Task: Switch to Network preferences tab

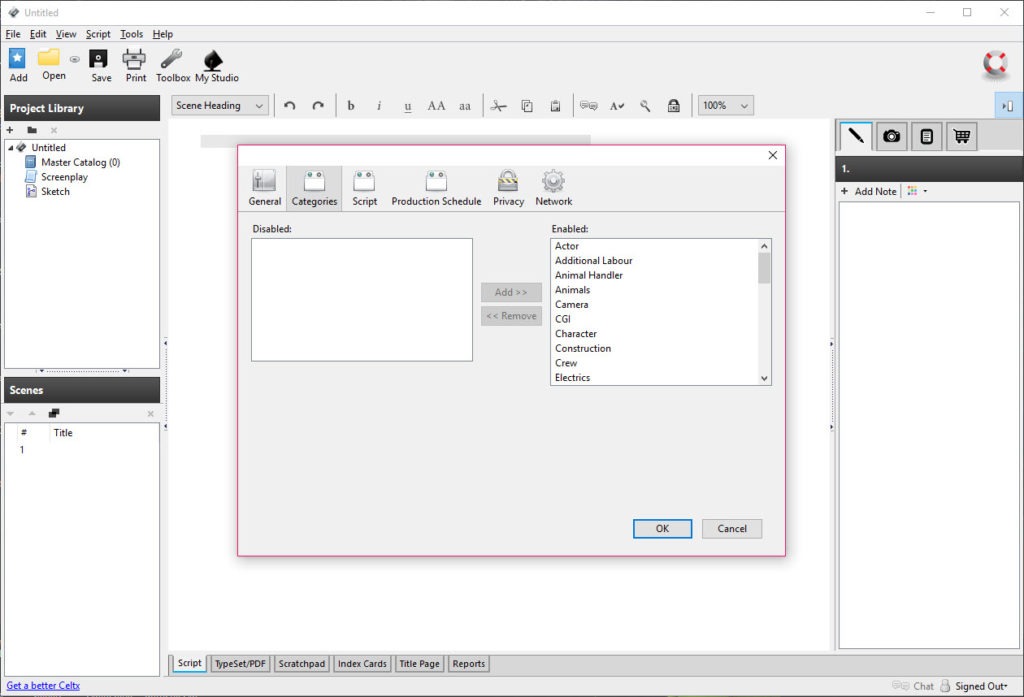Action: pos(553,188)
